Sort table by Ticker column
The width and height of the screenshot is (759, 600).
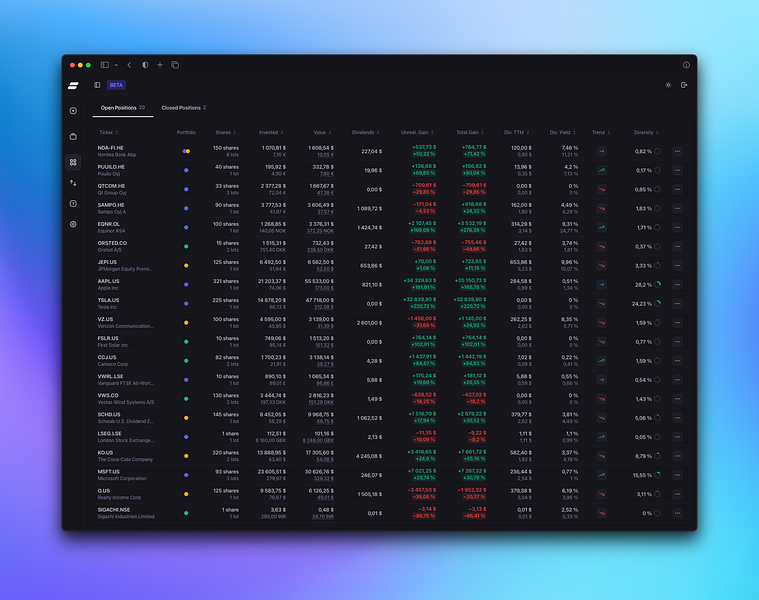click(108, 133)
